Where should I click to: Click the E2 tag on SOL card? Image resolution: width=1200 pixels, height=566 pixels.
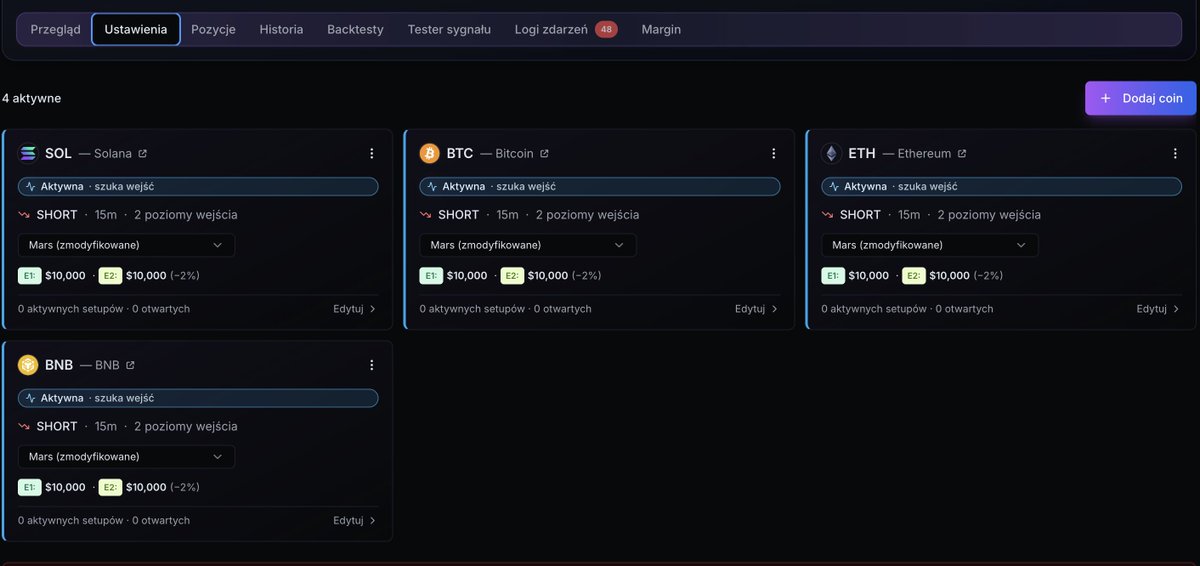(x=110, y=276)
